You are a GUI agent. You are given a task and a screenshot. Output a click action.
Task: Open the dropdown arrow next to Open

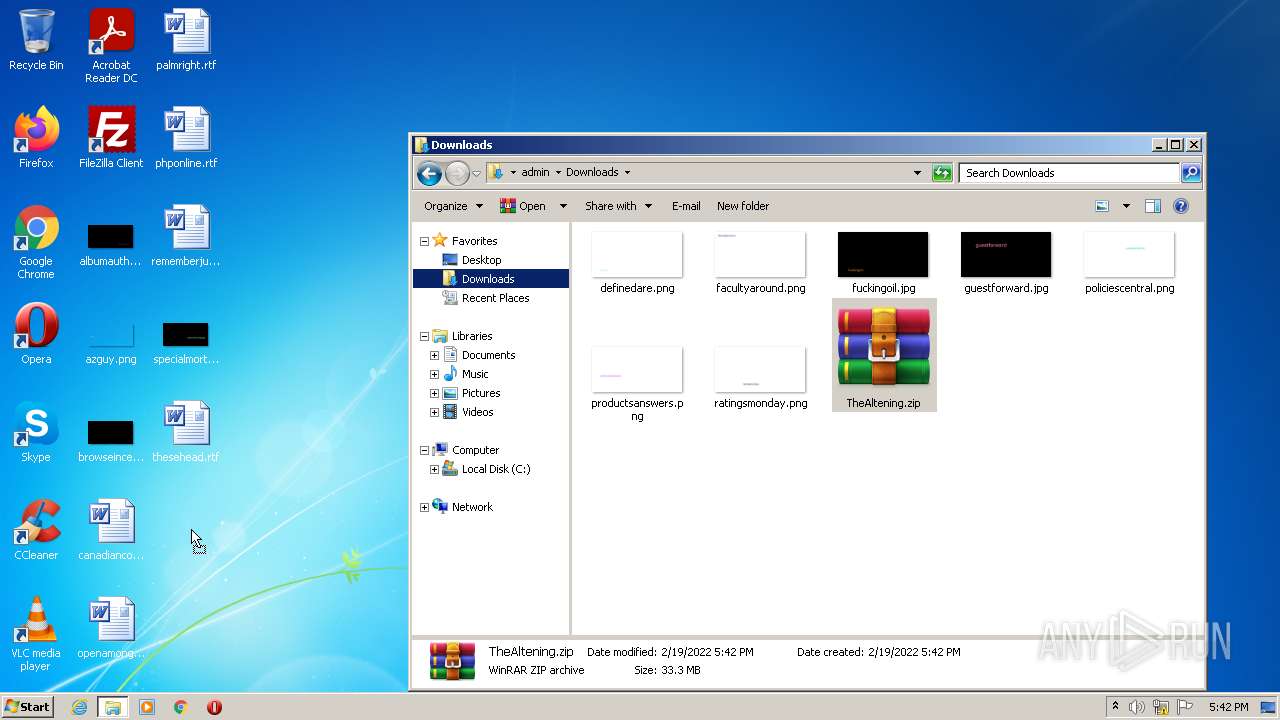pyautogui.click(x=563, y=206)
